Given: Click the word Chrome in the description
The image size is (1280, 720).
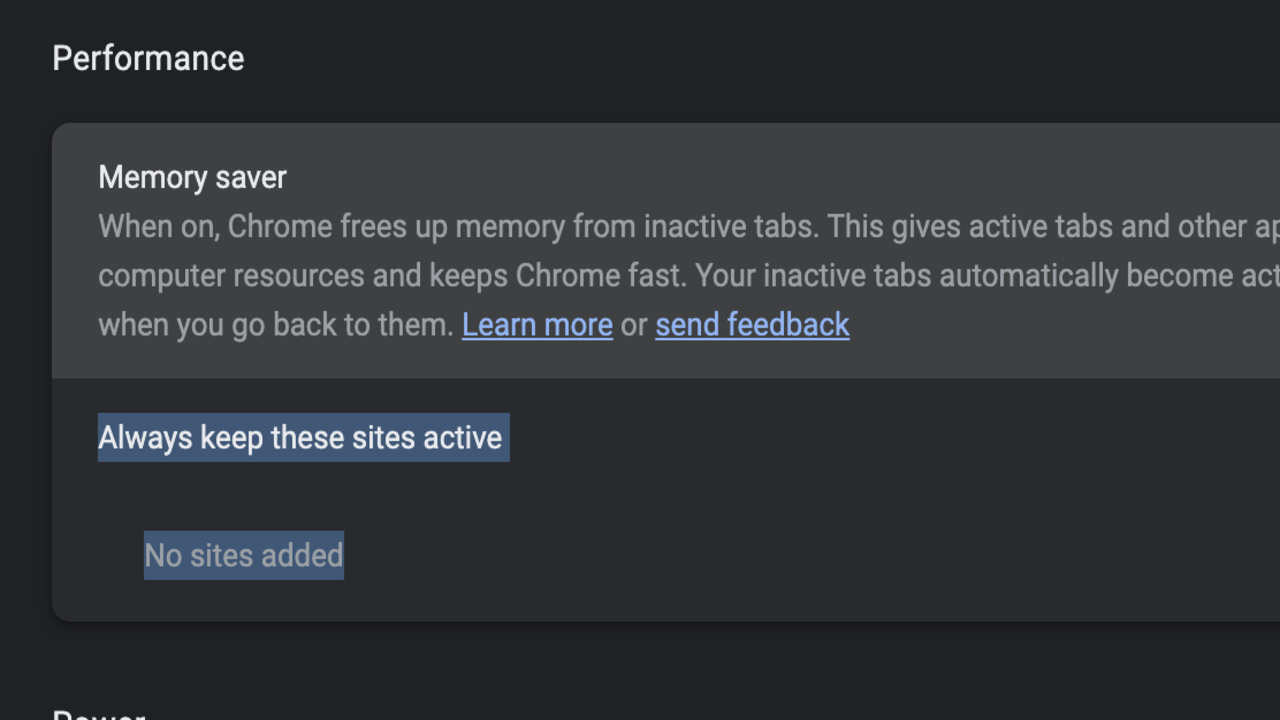Looking at the screenshot, I should pyautogui.click(x=281, y=226).
